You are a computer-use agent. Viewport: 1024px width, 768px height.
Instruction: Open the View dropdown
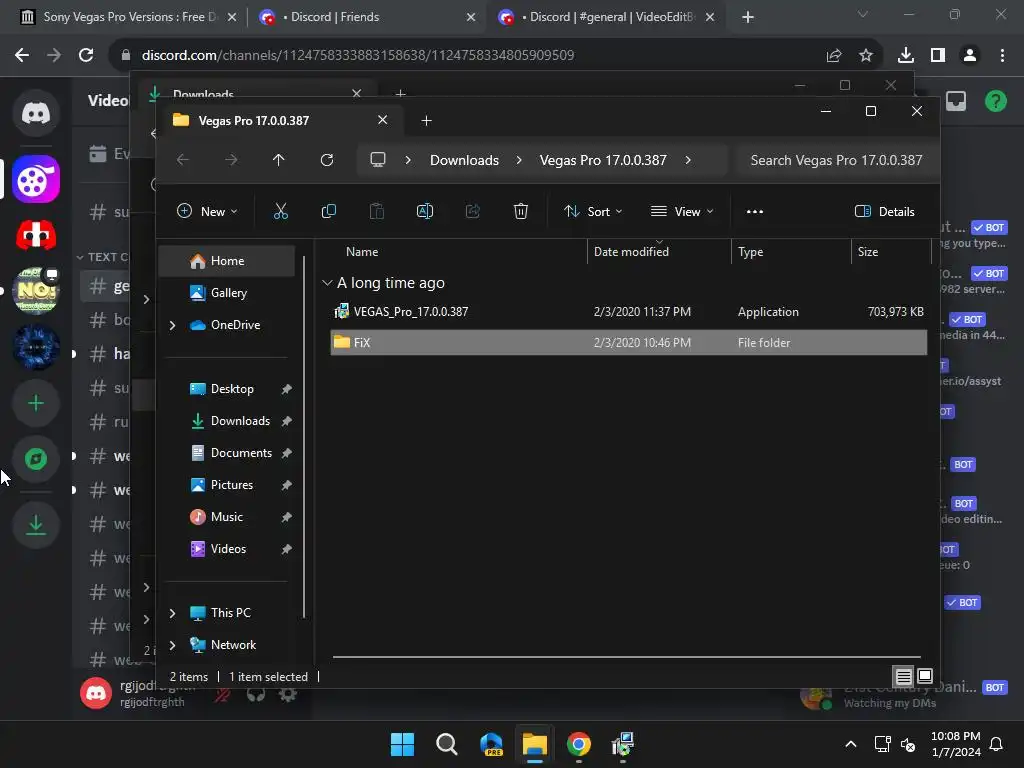[682, 211]
